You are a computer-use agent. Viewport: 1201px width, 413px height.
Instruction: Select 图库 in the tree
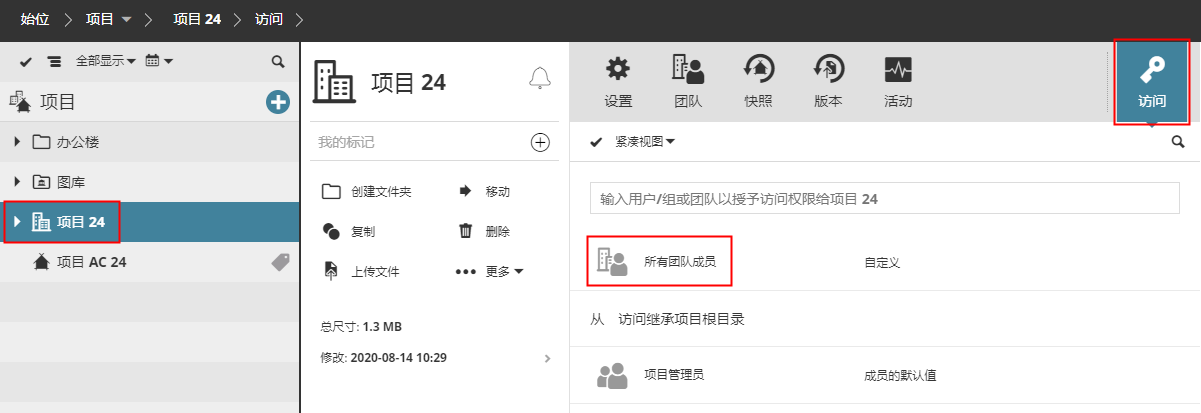[71, 182]
